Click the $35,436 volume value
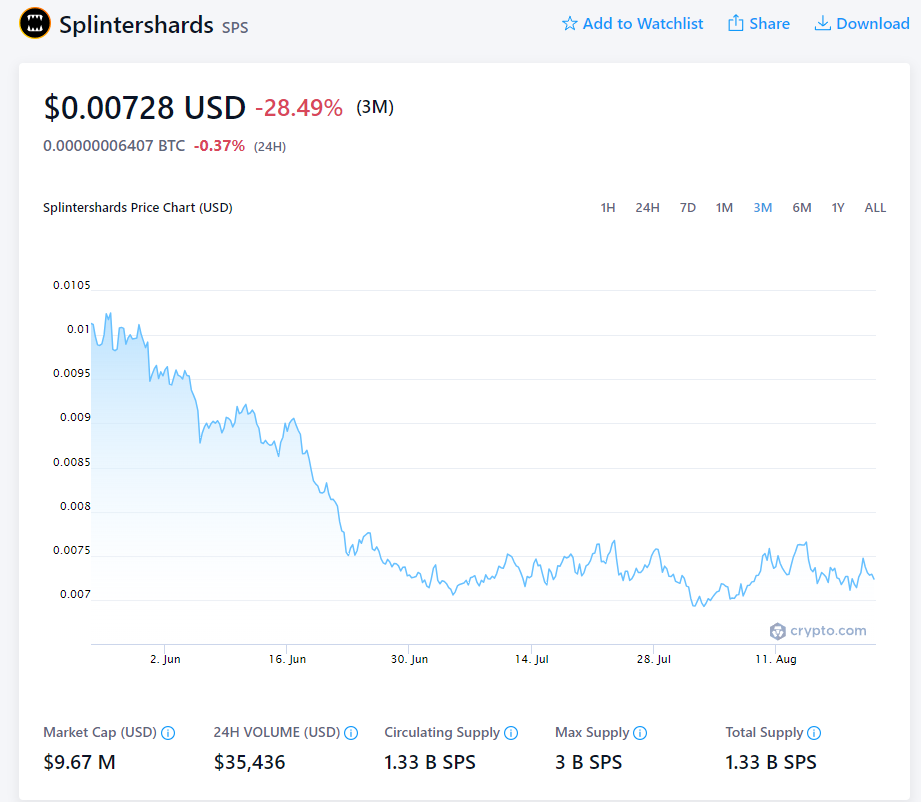Viewport: 921px width, 802px height. 249,762
